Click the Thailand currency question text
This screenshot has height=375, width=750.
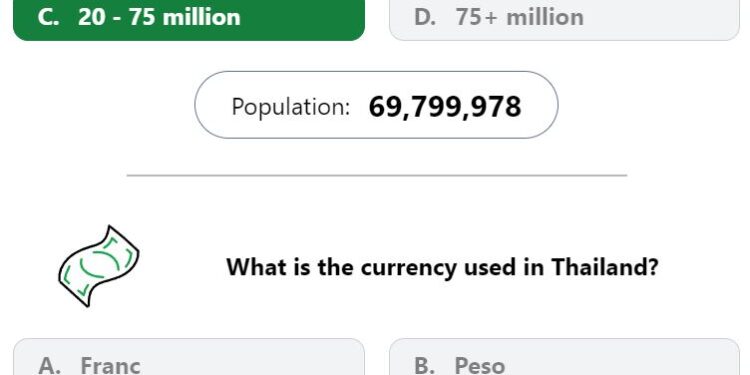(442, 267)
